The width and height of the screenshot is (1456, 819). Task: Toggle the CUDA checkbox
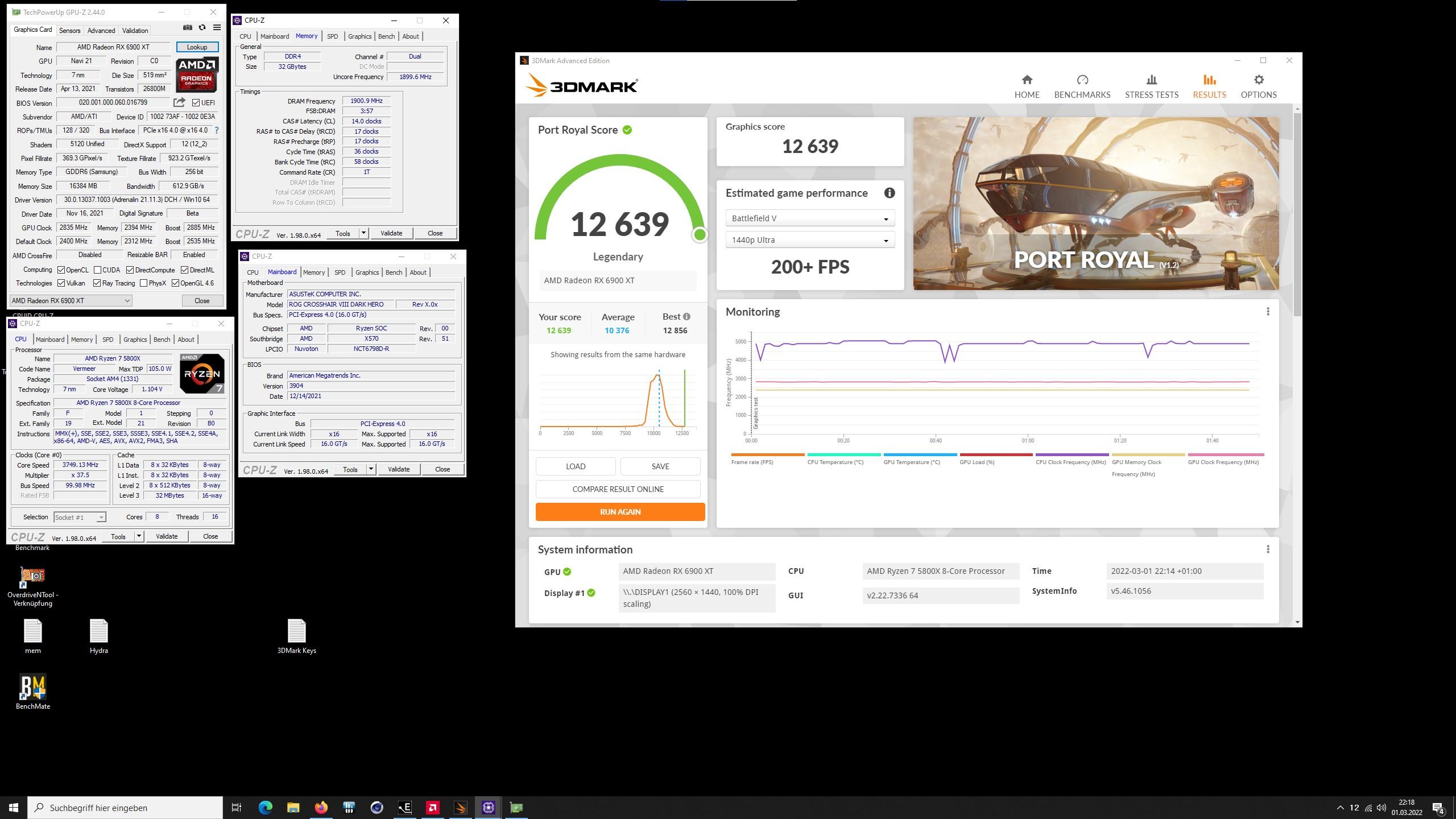[x=98, y=270]
